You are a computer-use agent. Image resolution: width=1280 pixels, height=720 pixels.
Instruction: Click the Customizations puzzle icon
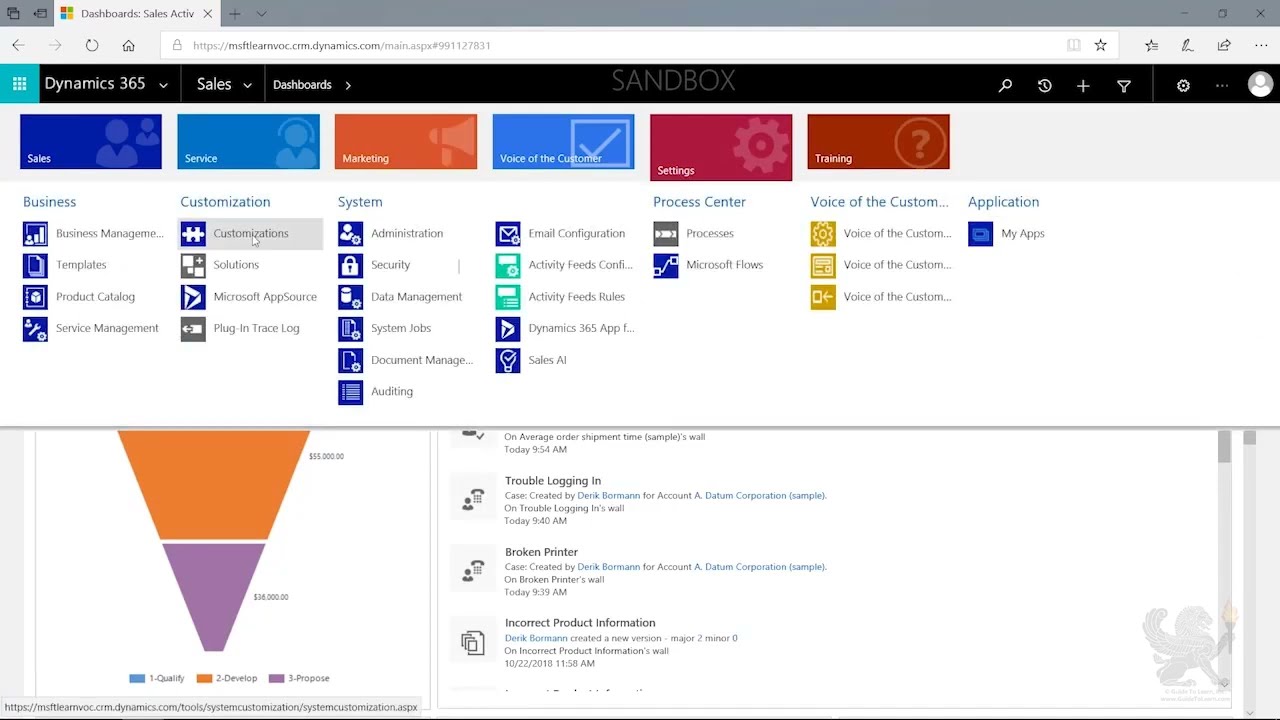[x=193, y=234]
